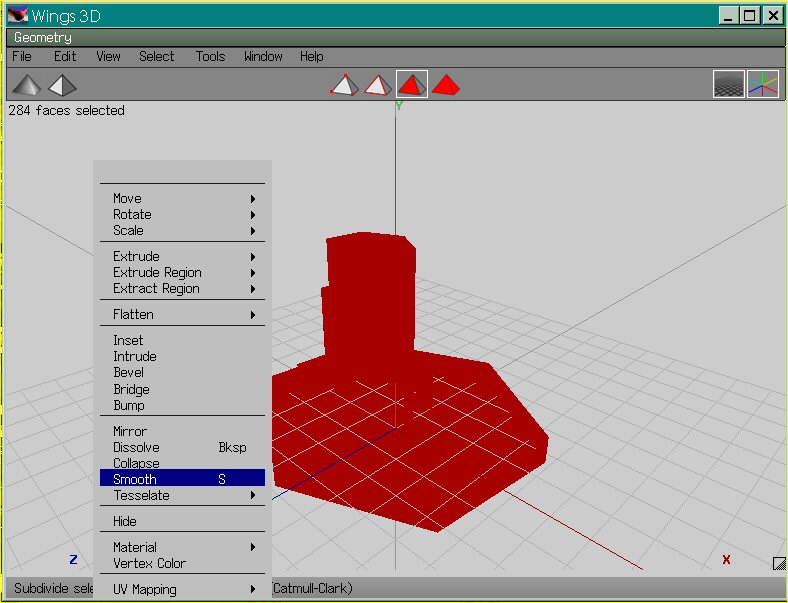Click Bevel in the face menu
The image size is (788, 603).
(129, 373)
